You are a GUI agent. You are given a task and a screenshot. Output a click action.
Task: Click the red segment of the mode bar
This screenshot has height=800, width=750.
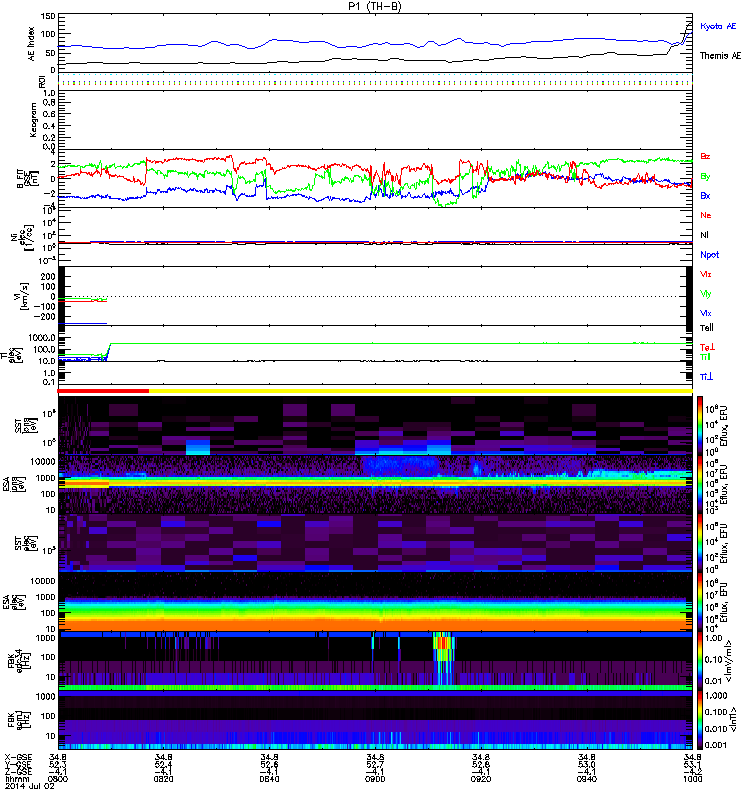[103, 391]
